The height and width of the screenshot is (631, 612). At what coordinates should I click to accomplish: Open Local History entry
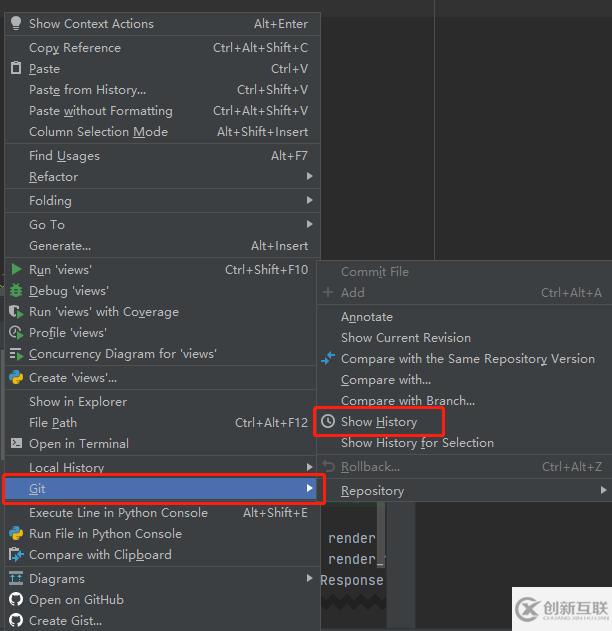click(x=162, y=467)
